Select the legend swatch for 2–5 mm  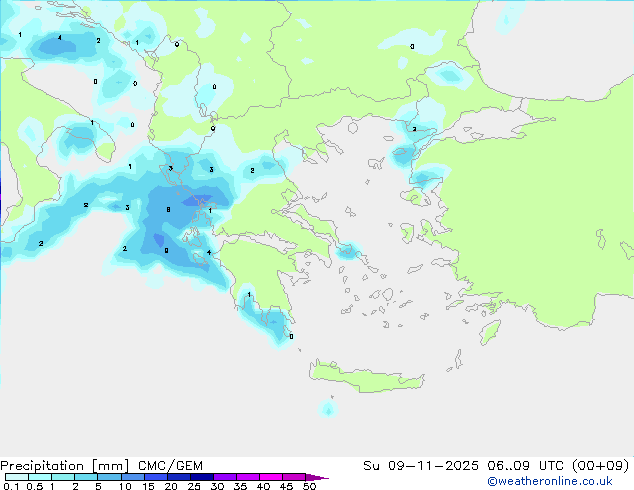[x=86, y=477]
